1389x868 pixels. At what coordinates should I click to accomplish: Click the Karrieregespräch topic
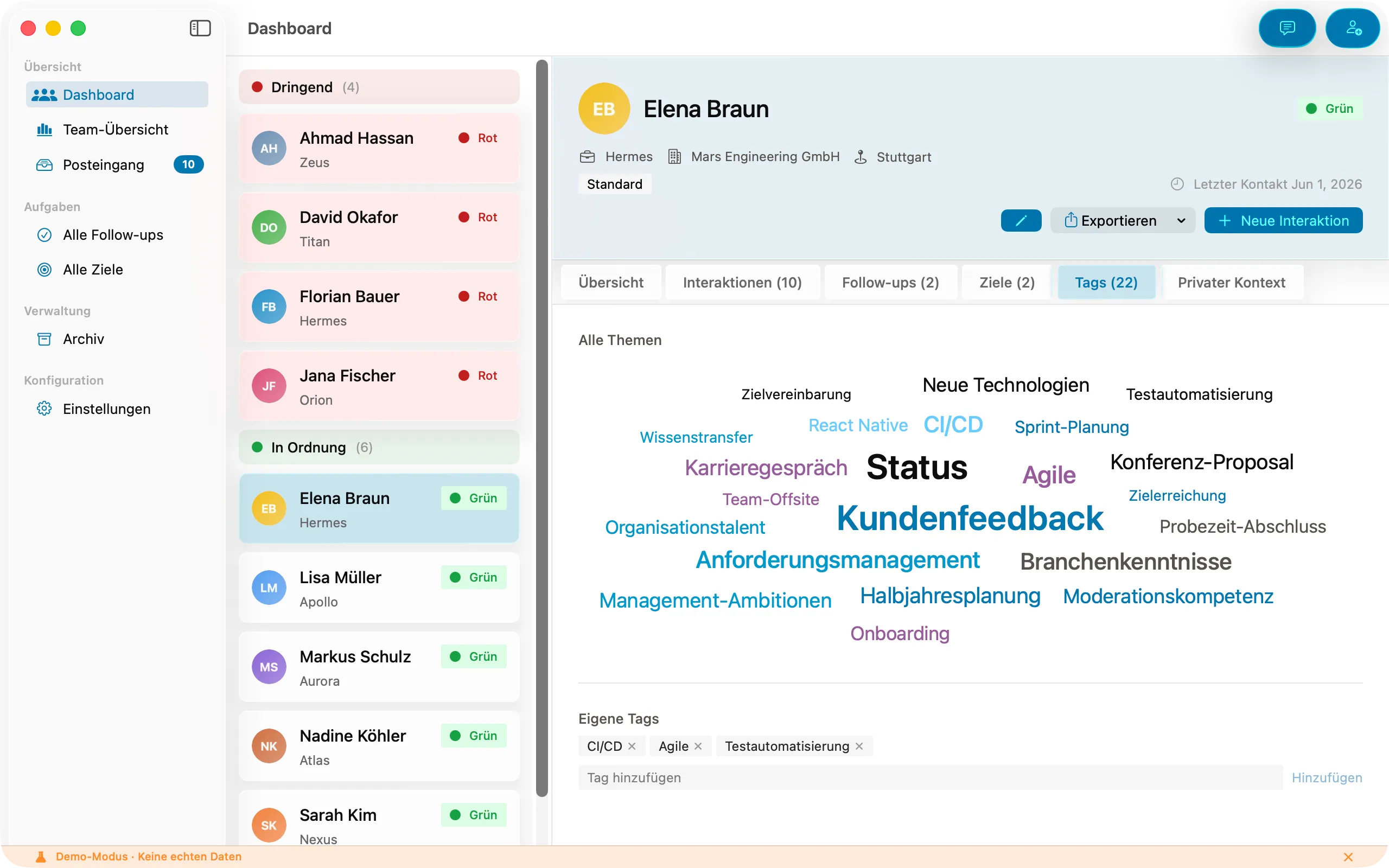[x=766, y=467]
